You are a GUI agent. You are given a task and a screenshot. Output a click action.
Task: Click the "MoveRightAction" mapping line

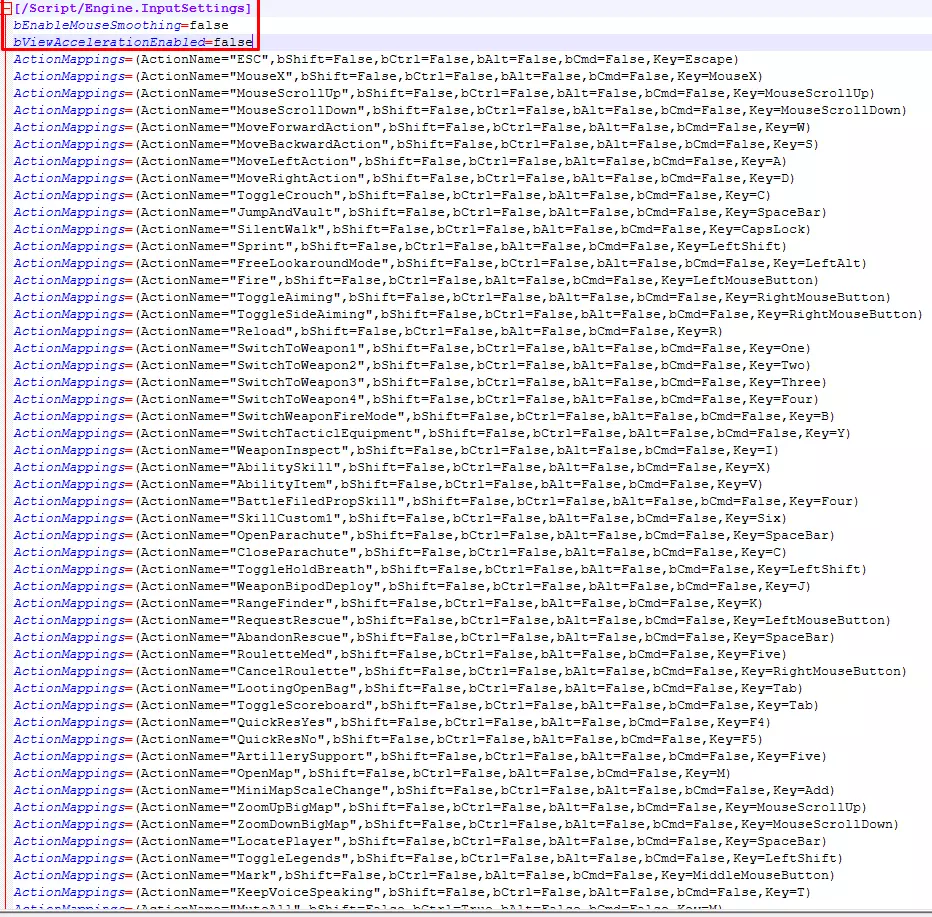pos(404,178)
